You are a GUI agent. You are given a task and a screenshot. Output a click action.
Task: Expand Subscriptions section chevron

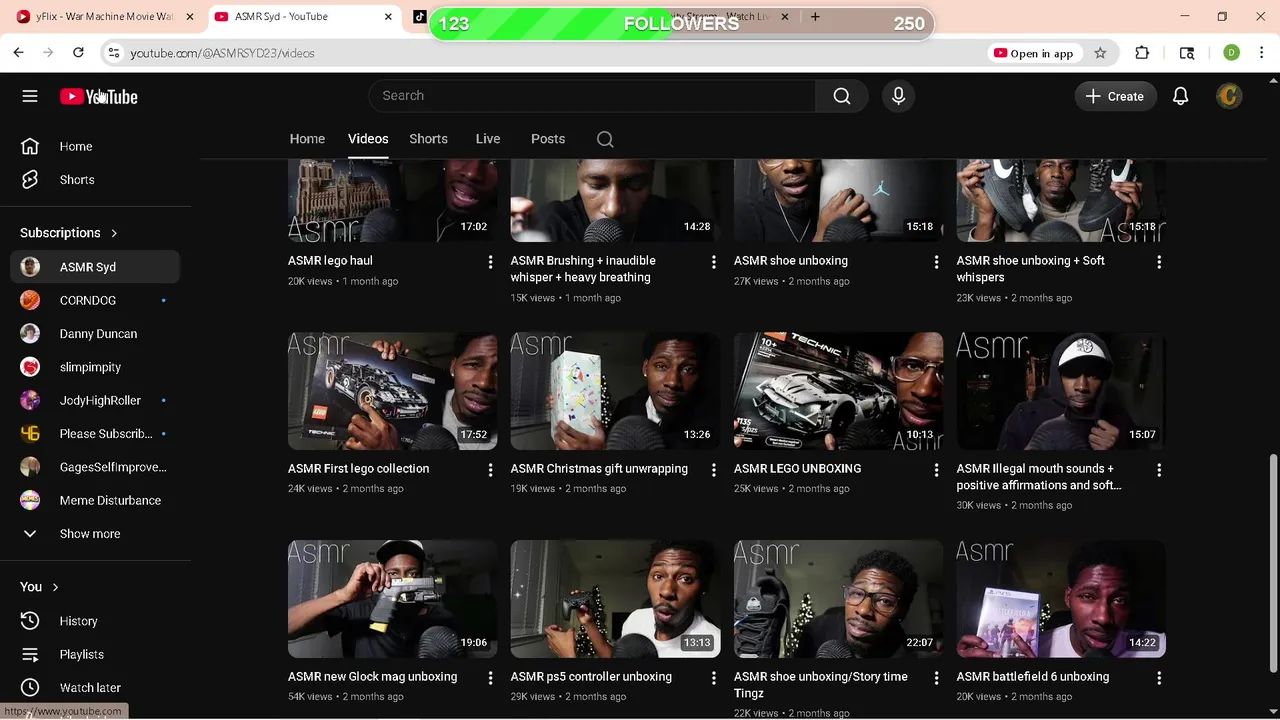pos(114,233)
